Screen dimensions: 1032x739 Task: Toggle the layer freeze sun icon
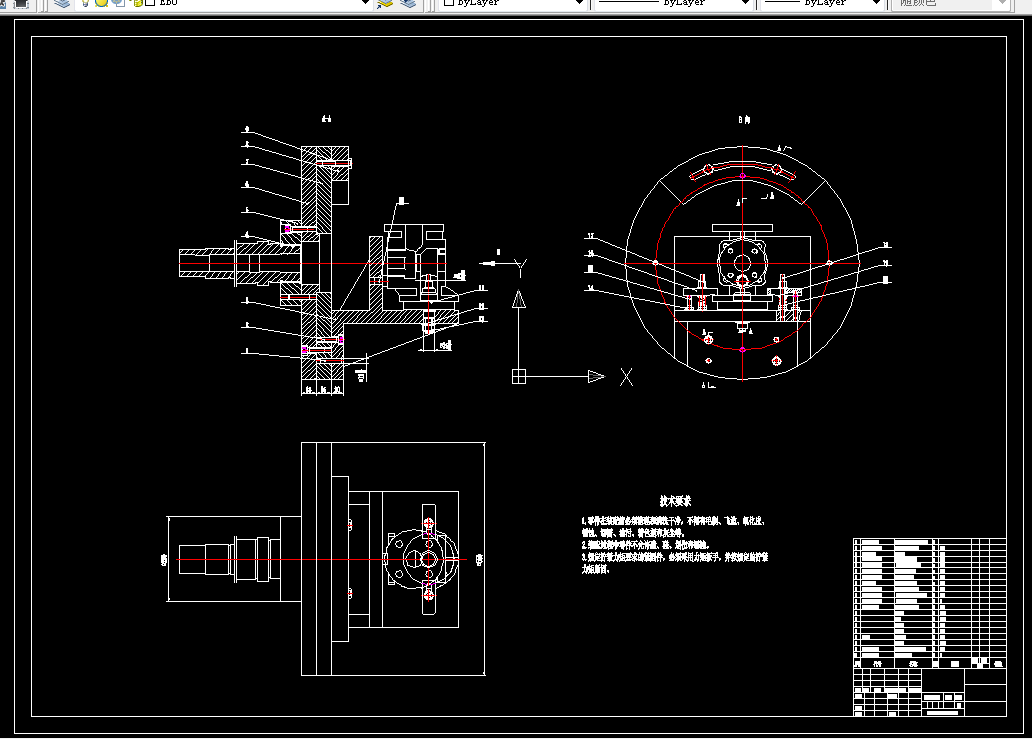coord(101,3)
